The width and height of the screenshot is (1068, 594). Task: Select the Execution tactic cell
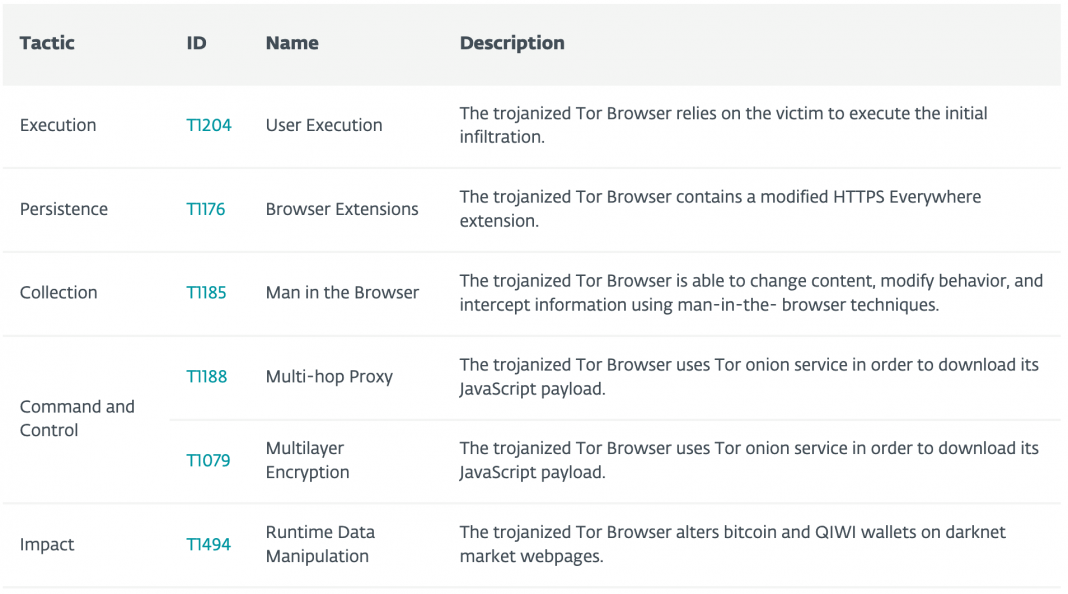pyautogui.click(x=58, y=125)
